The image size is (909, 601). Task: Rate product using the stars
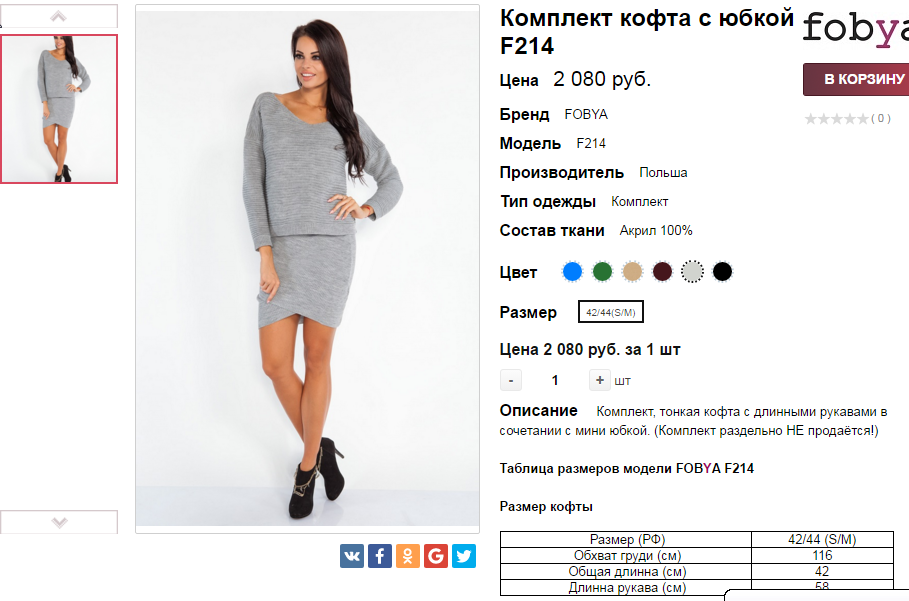tap(837, 119)
